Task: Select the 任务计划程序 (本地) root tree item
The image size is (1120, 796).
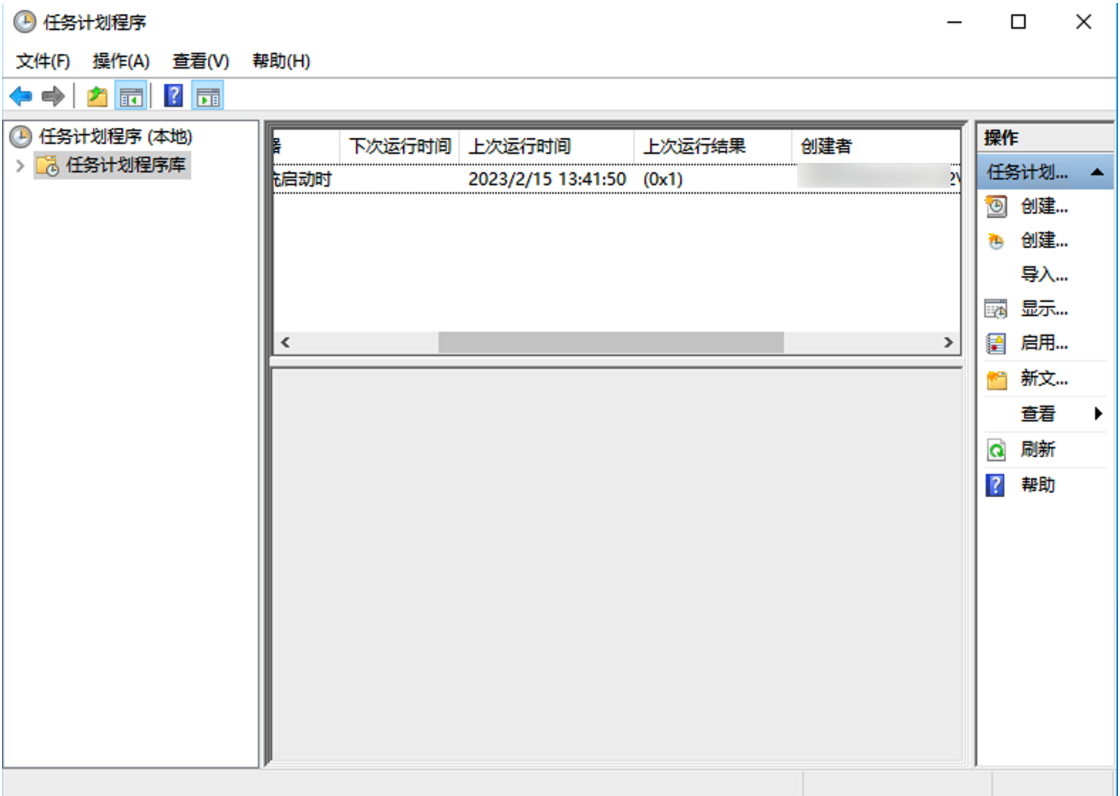Action: point(115,137)
